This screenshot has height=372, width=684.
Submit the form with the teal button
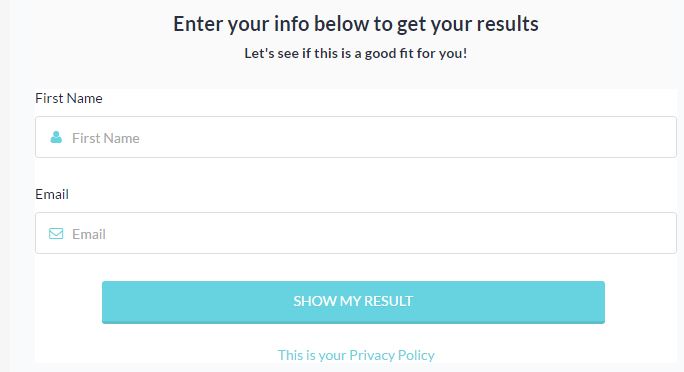[x=353, y=302]
